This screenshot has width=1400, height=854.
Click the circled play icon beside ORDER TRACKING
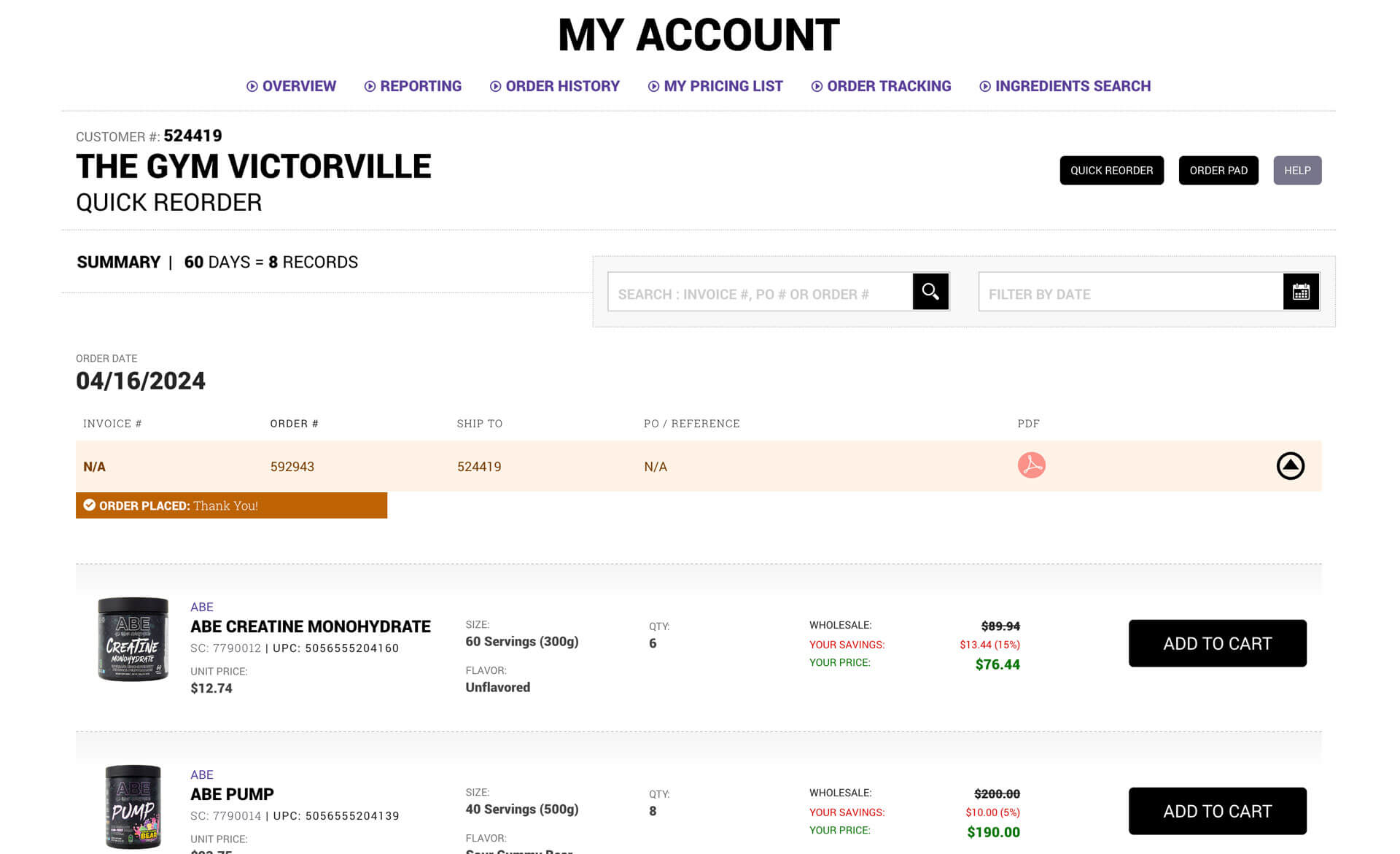[x=817, y=85]
